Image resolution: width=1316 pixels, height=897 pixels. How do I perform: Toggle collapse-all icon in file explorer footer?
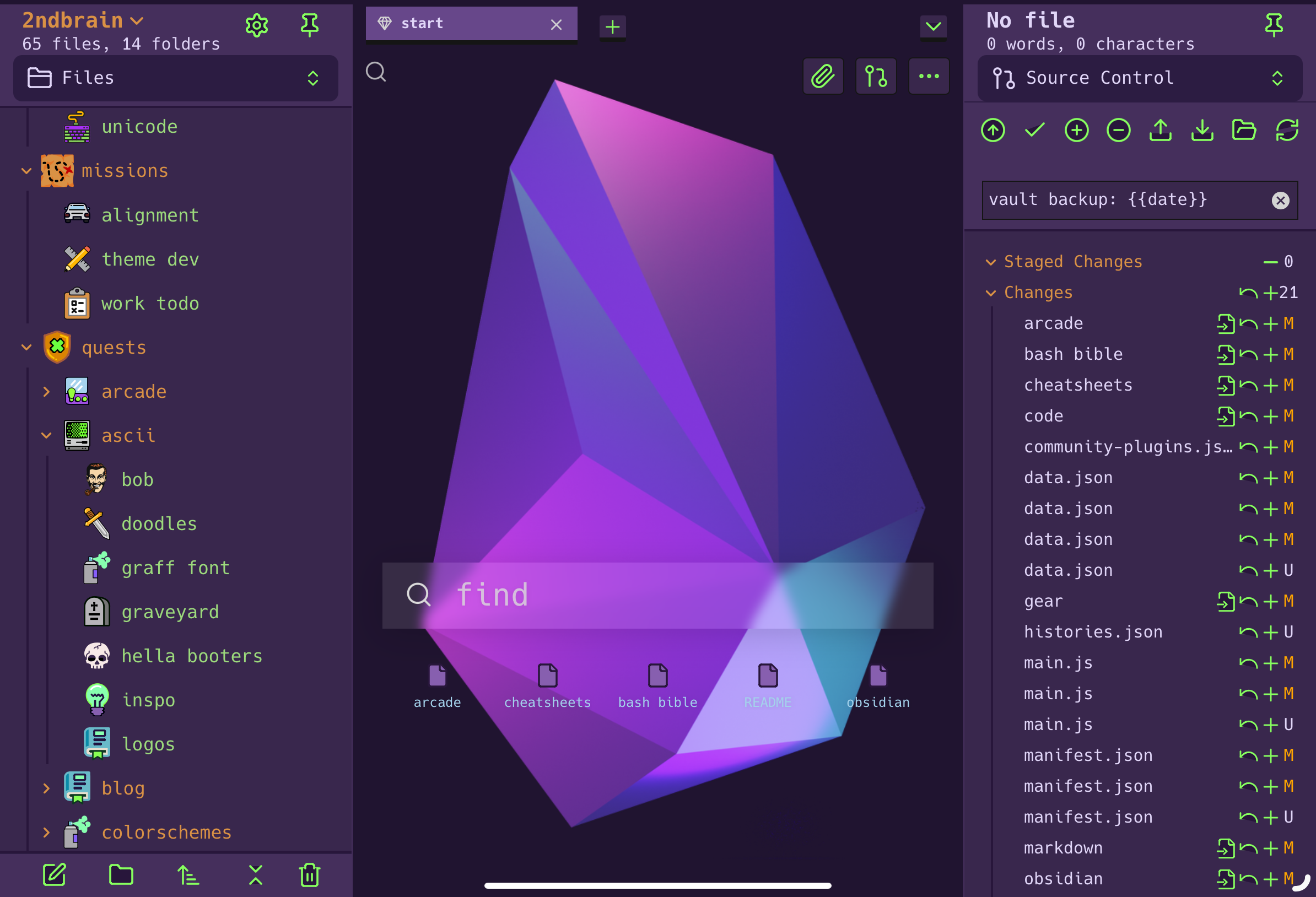point(256,875)
